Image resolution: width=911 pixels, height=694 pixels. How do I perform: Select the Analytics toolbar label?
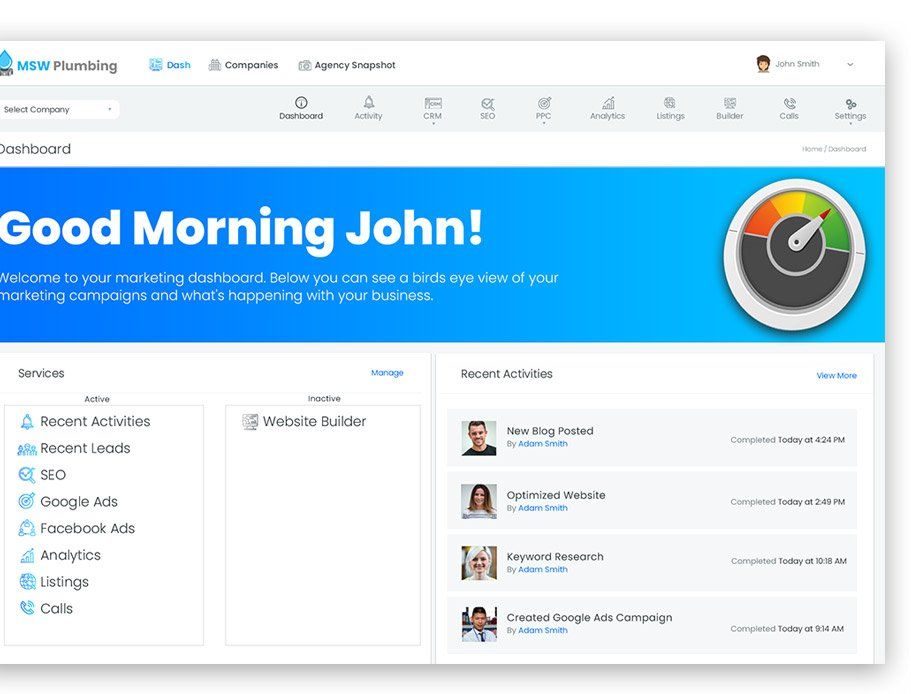point(608,116)
